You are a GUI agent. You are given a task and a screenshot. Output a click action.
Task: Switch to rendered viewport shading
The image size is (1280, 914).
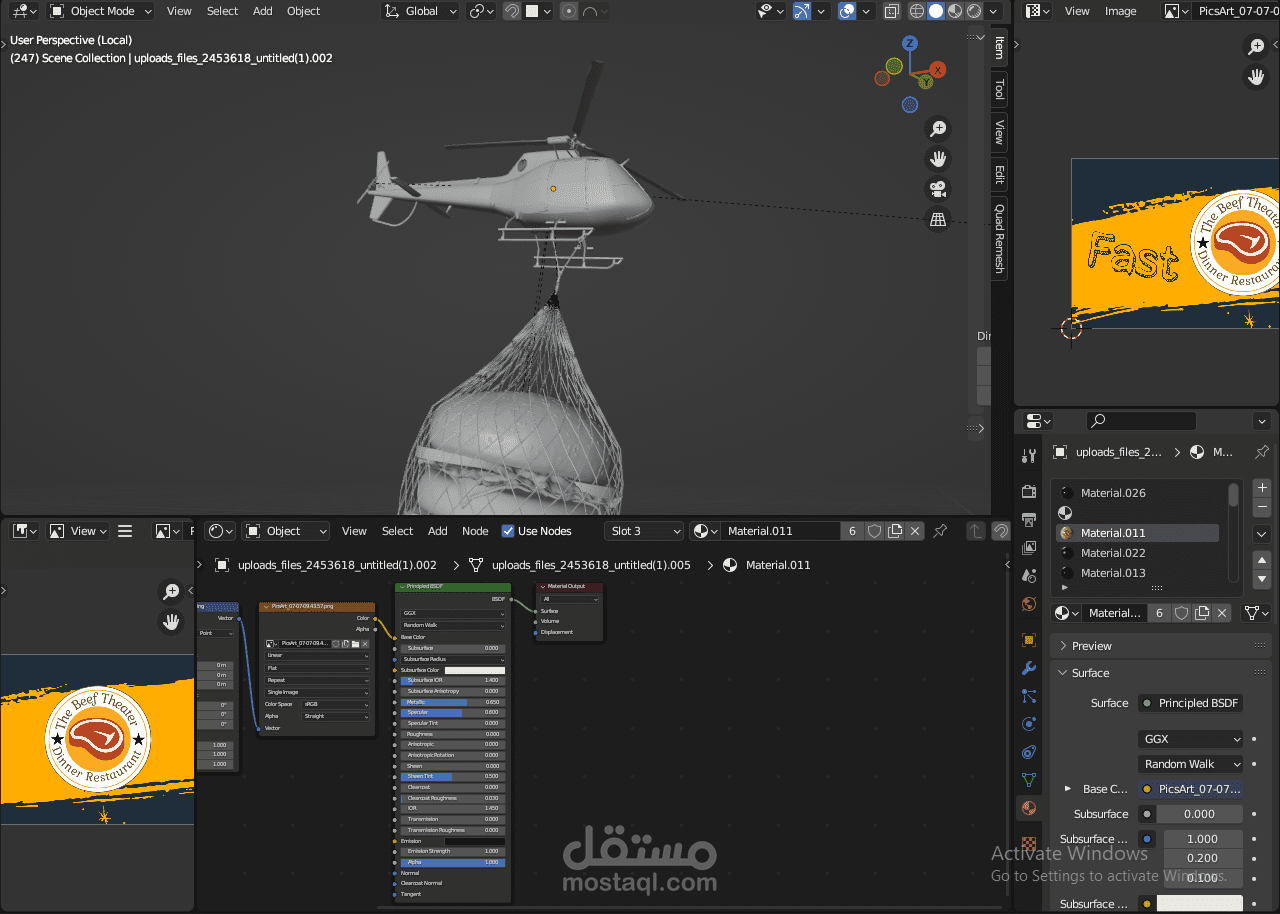974,11
